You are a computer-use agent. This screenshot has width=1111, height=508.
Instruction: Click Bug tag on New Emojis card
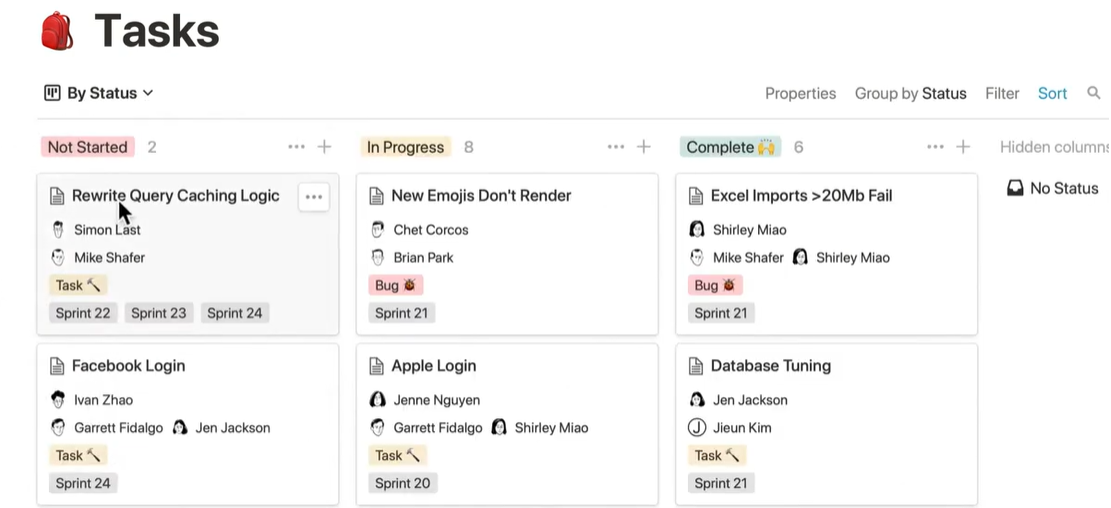396,285
